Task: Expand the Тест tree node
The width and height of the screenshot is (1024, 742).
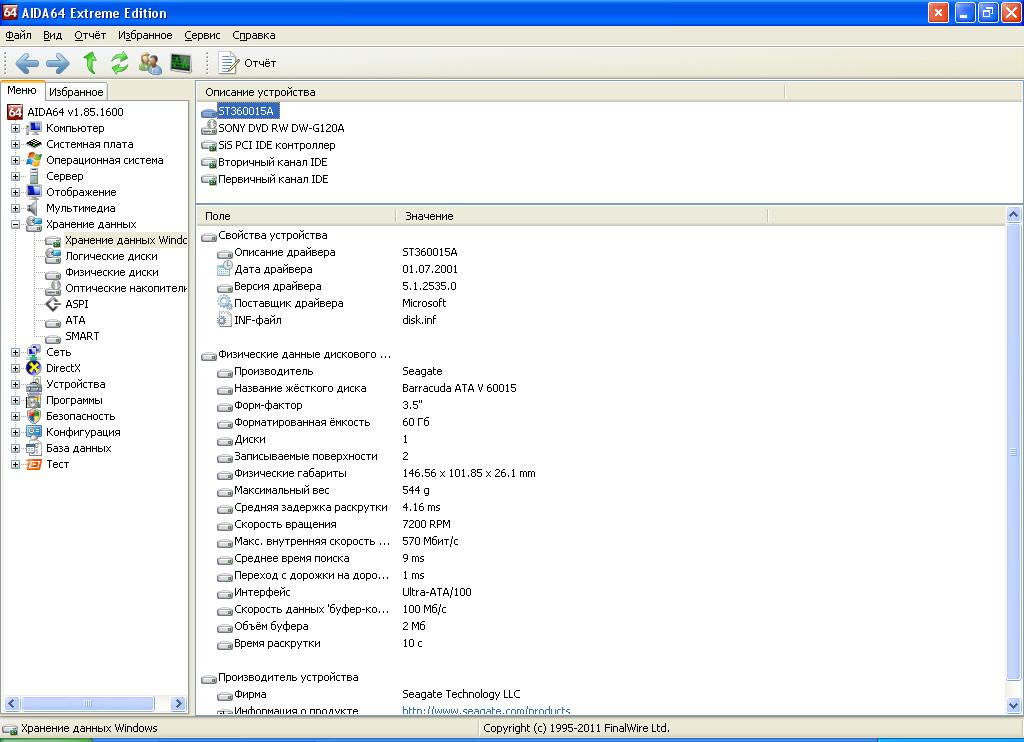Action: [15, 464]
